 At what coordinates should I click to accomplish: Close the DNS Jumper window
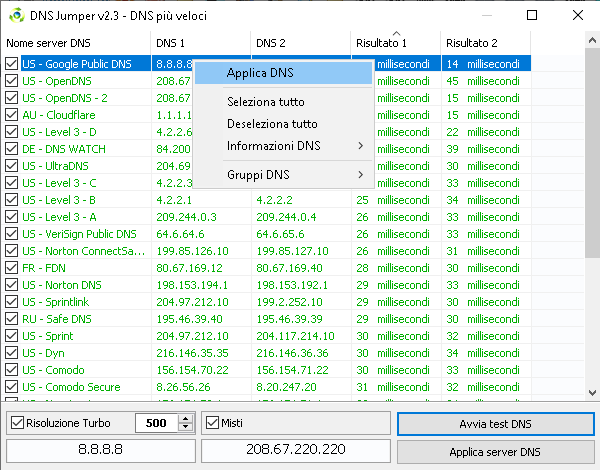[x=578, y=15]
